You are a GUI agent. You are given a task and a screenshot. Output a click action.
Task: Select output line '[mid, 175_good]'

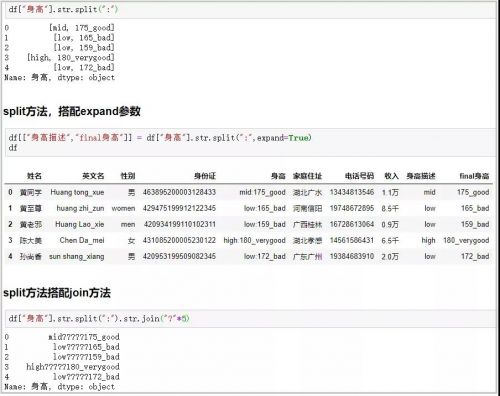(82, 28)
